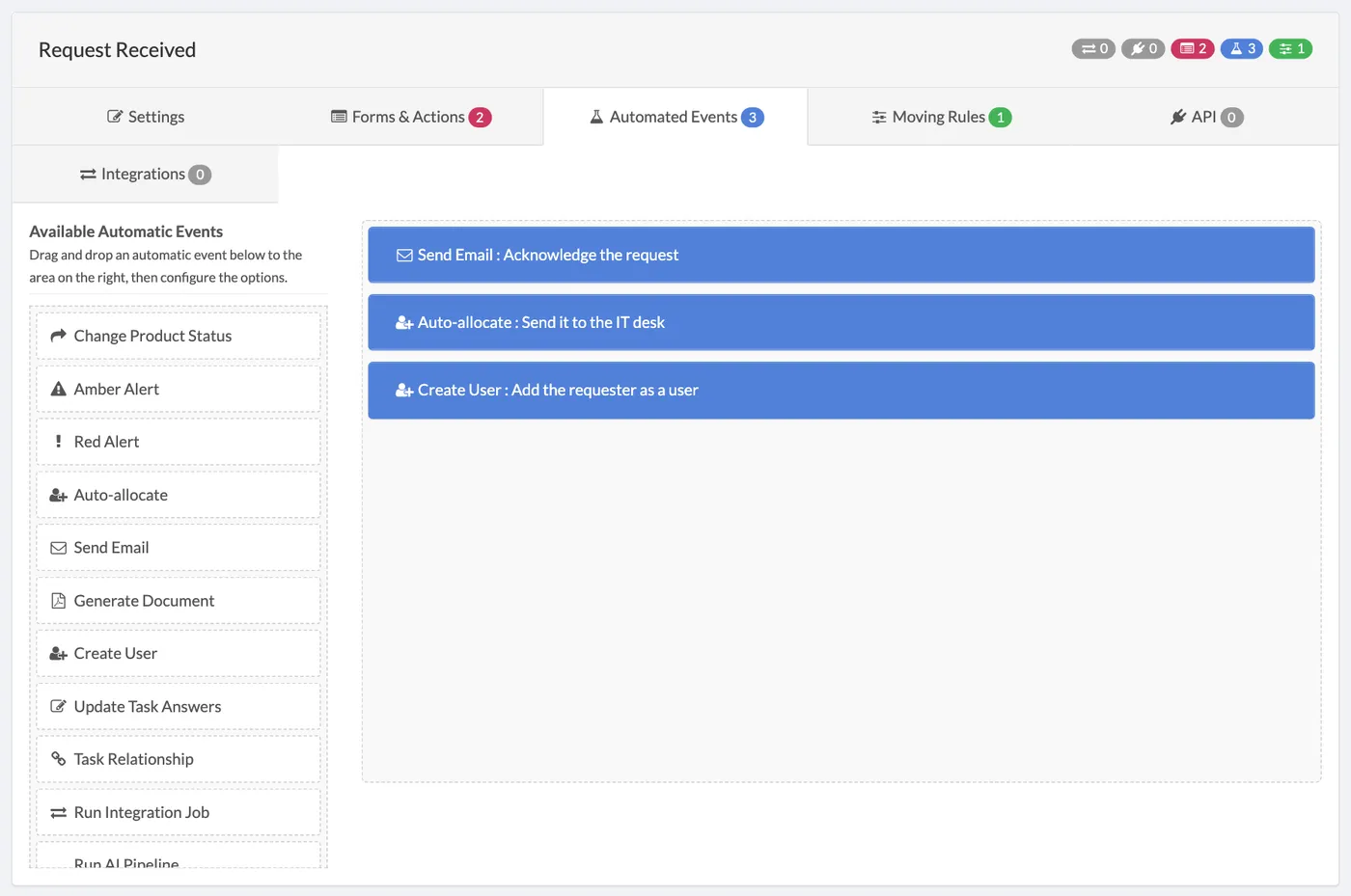Open the 'Auto-allocate : Send it to the IT desk' event
This screenshot has width=1351, height=896.
point(841,322)
